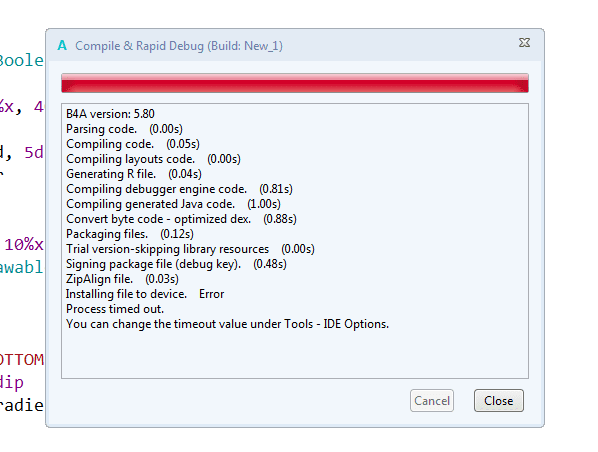Select the 'Packaging files.' log line

(130, 234)
